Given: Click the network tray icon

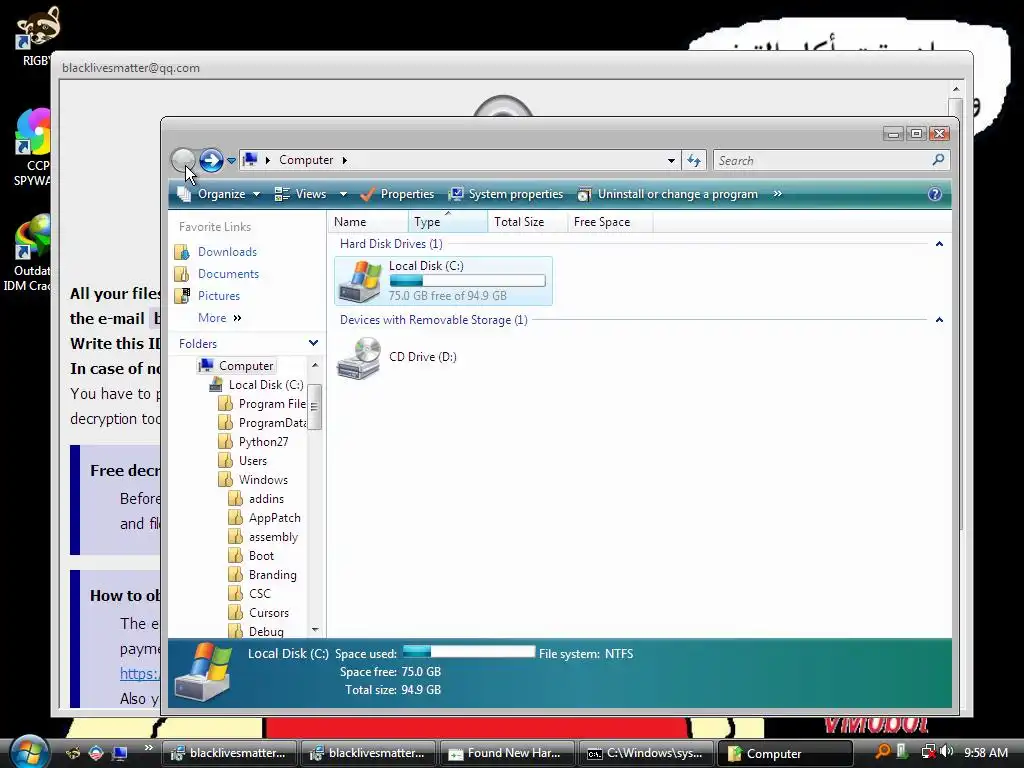Looking at the screenshot, I should coord(927,752).
